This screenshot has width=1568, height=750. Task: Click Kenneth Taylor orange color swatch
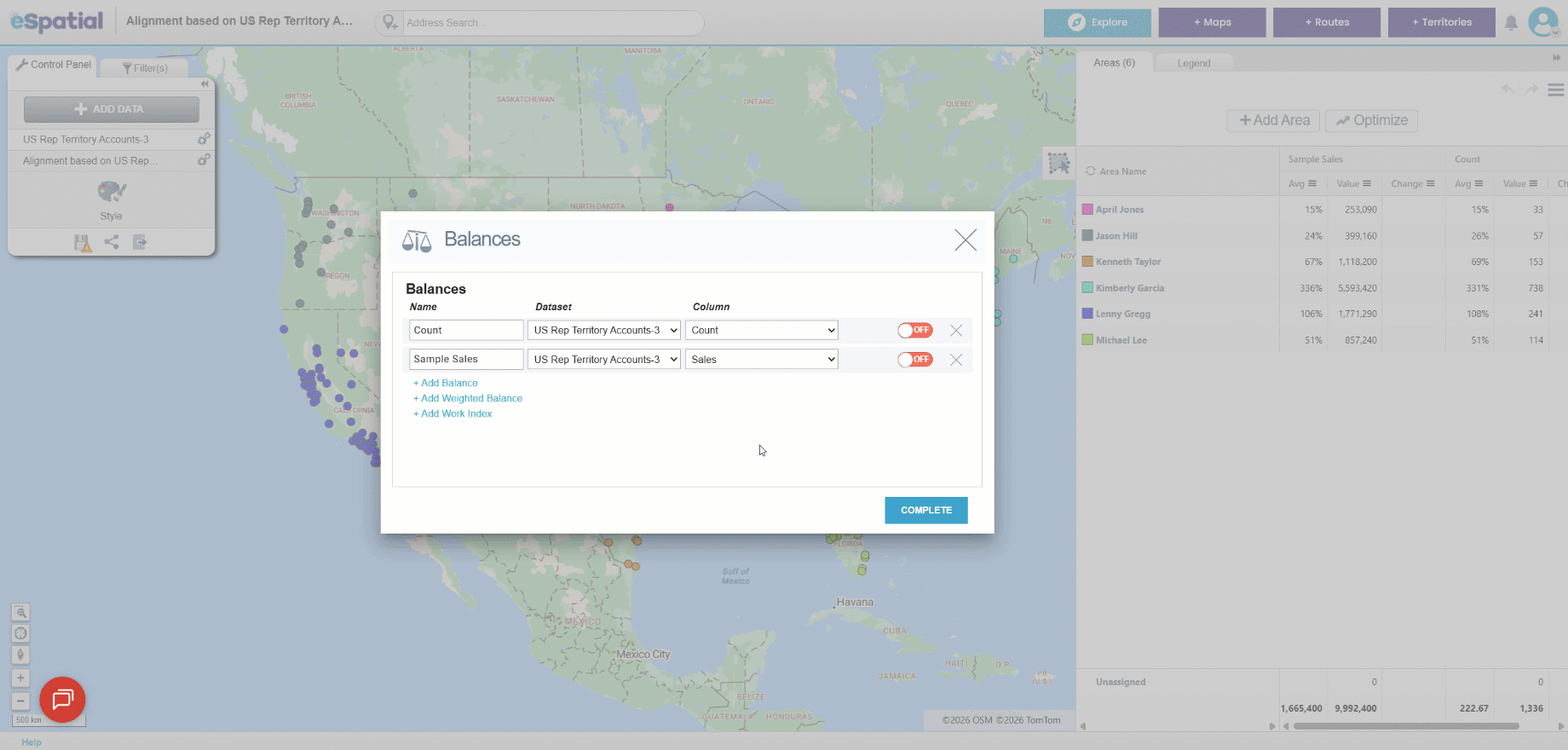click(x=1087, y=262)
